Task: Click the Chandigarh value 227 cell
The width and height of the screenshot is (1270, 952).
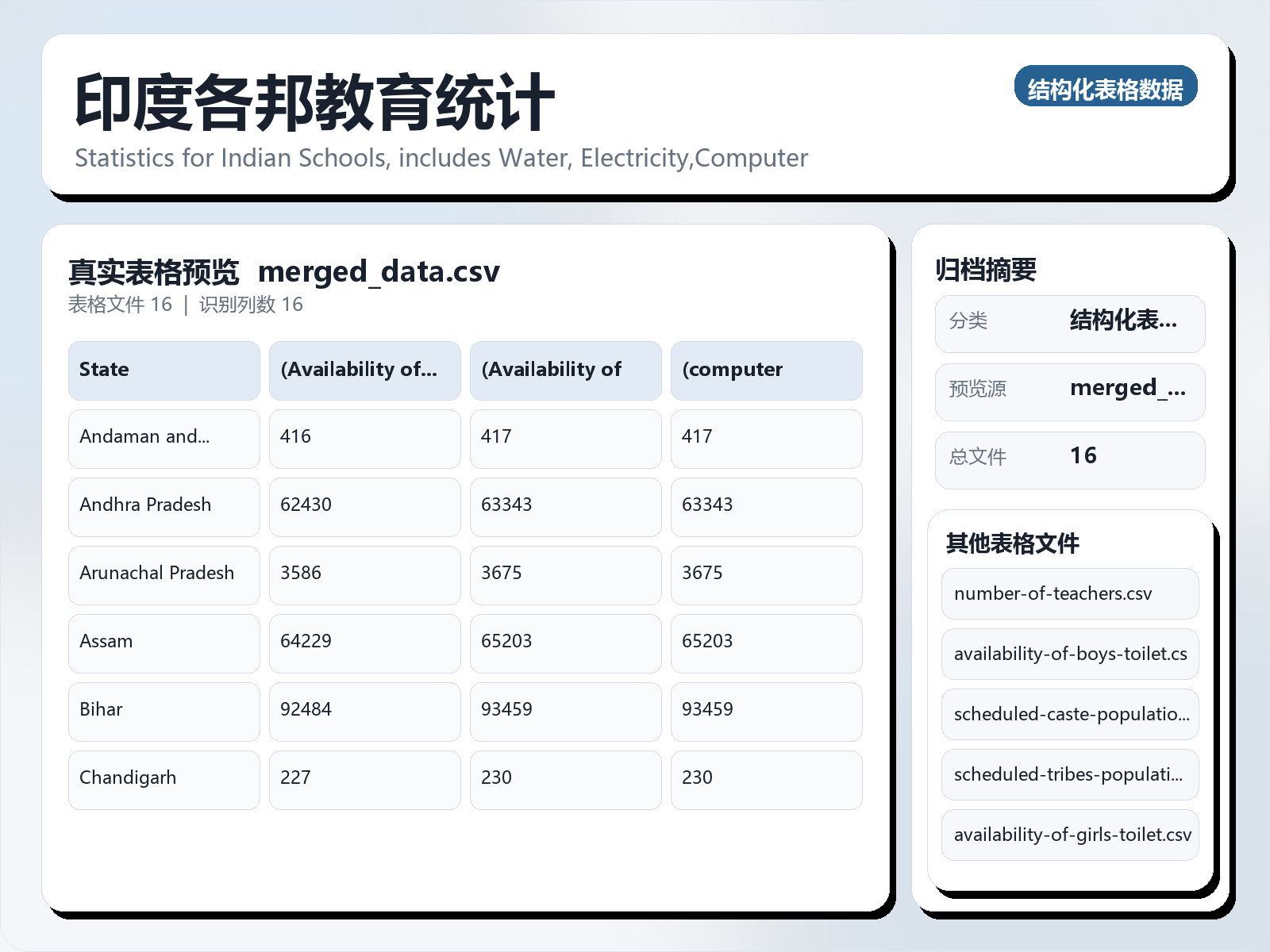Action: click(364, 779)
